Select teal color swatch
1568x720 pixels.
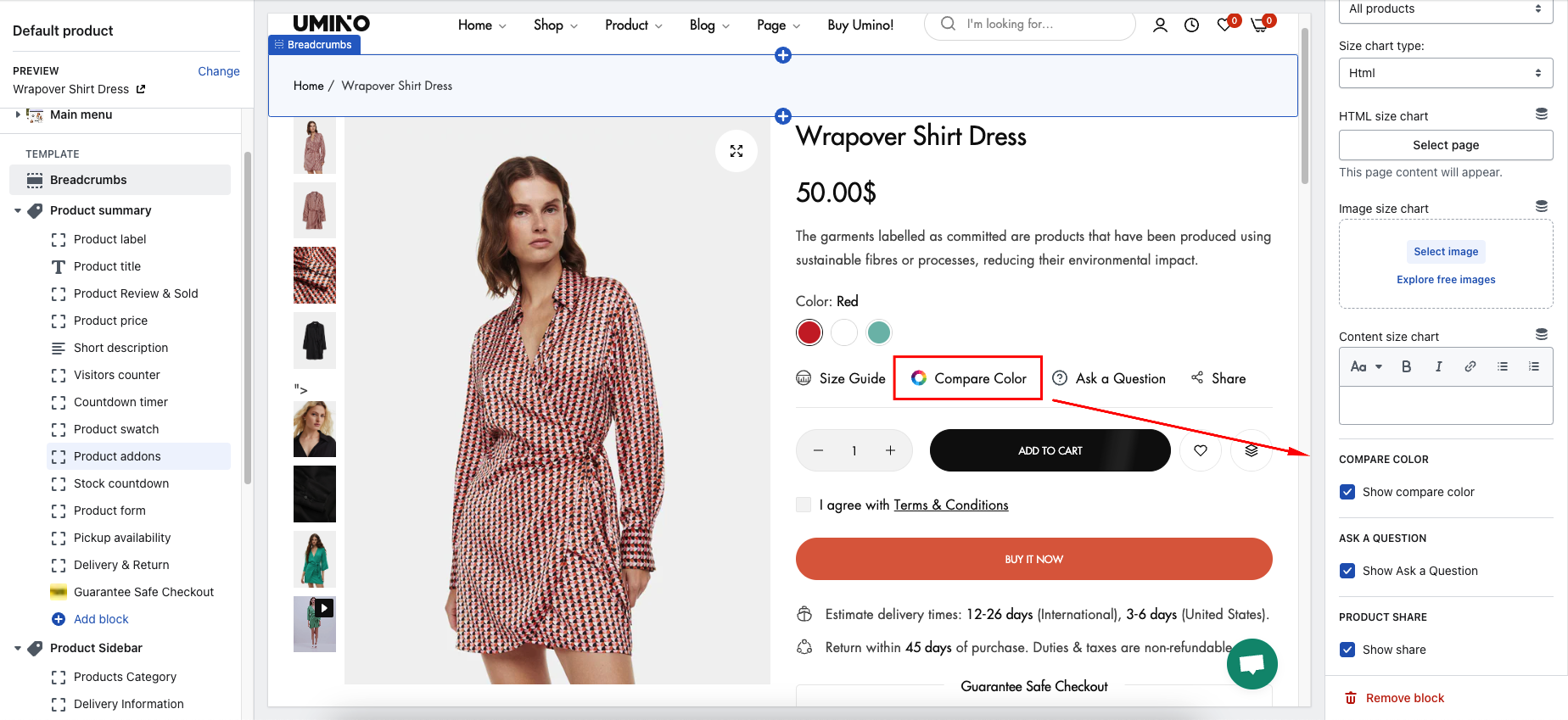[879, 332]
